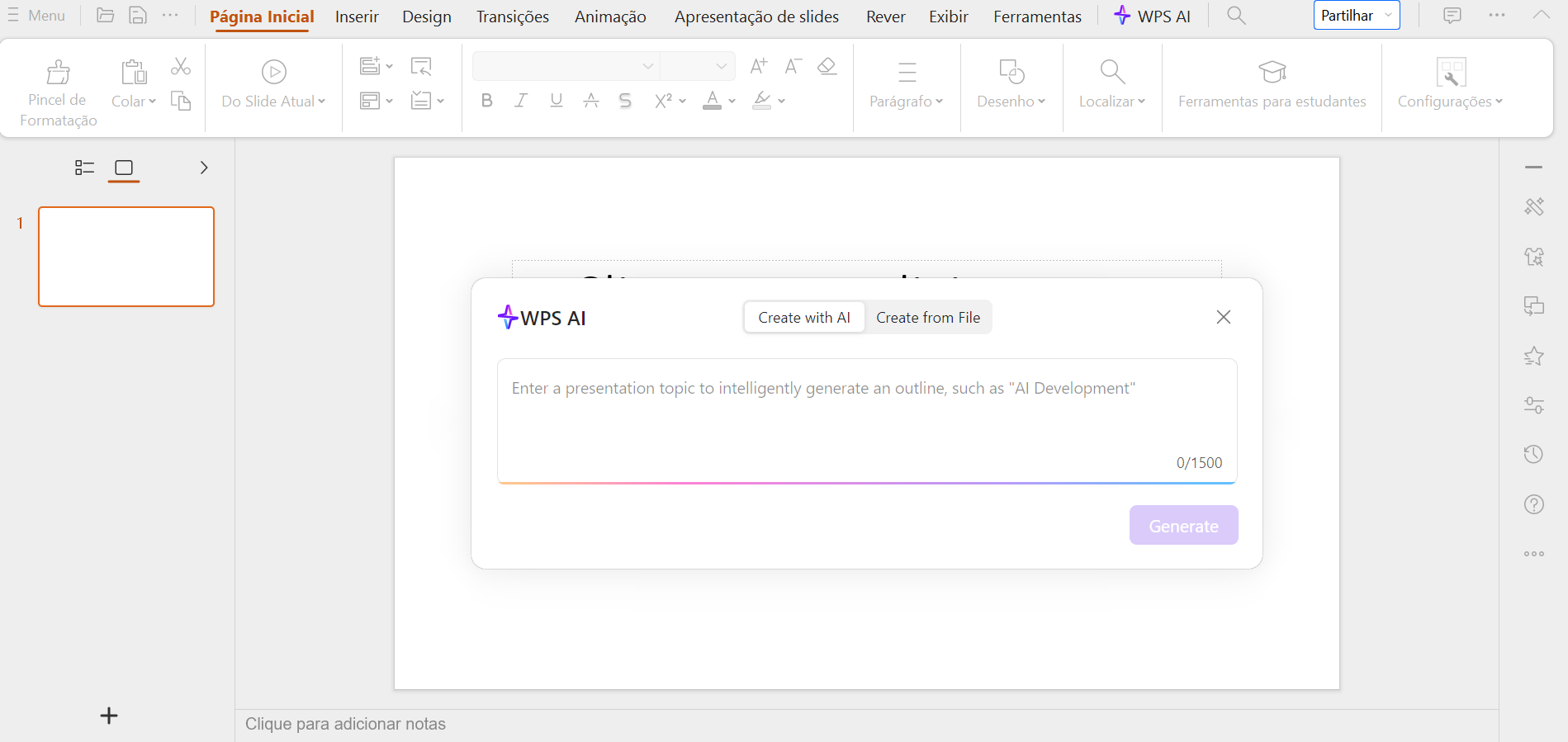Open WPS AI from ribbon
Image resolution: width=1568 pixels, height=742 pixels.
[1152, 16]
